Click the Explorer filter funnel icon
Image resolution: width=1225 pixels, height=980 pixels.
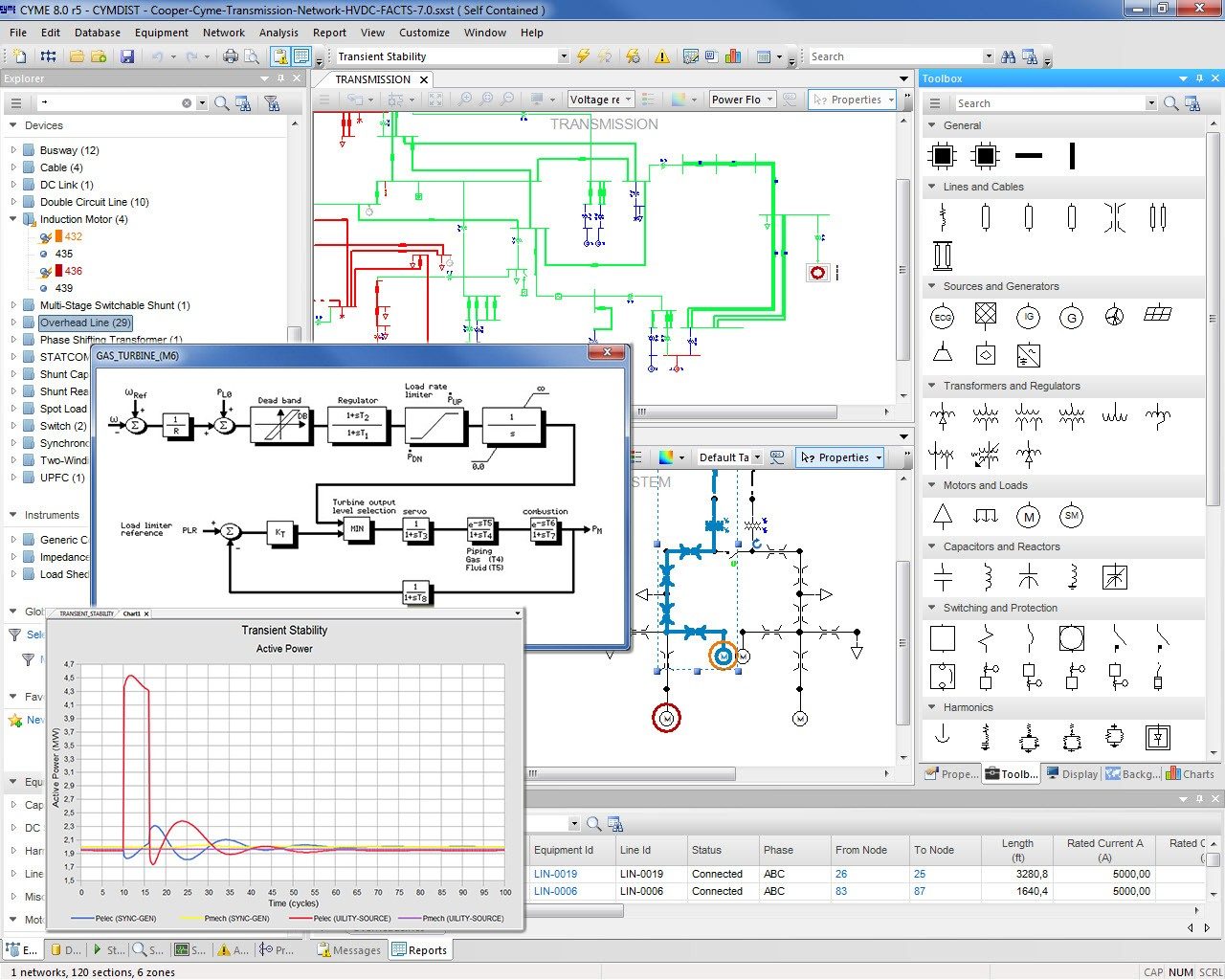click(x=272, y=103)
